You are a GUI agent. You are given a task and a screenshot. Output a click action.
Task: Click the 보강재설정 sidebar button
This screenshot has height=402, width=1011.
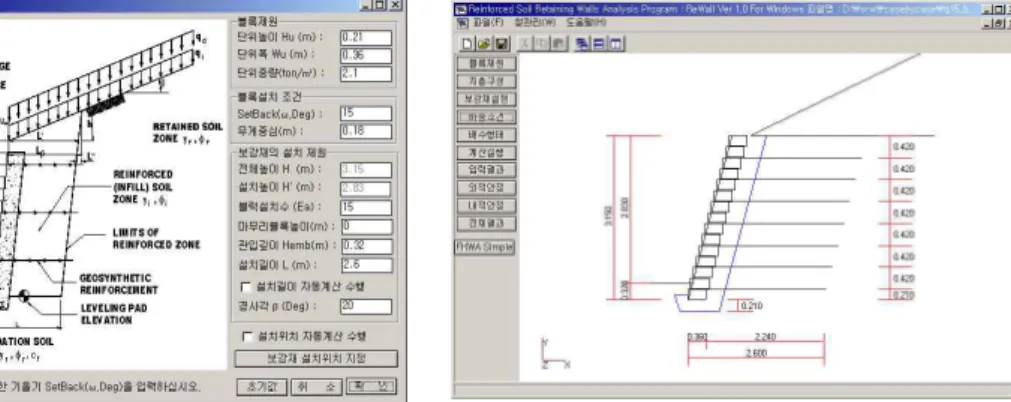pos(487,99)
